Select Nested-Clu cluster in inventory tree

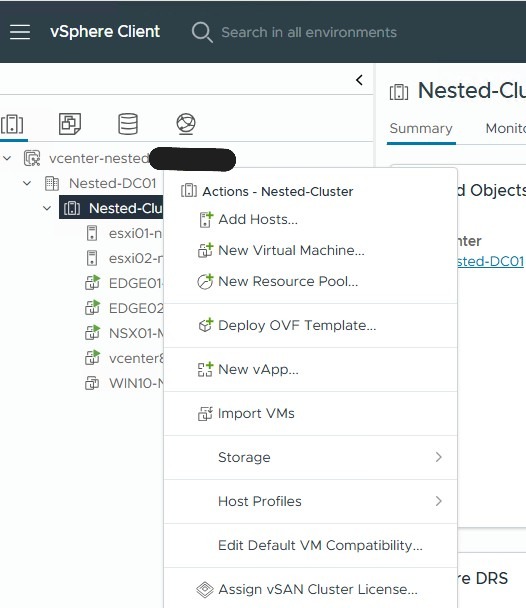(x=126, y=208)
